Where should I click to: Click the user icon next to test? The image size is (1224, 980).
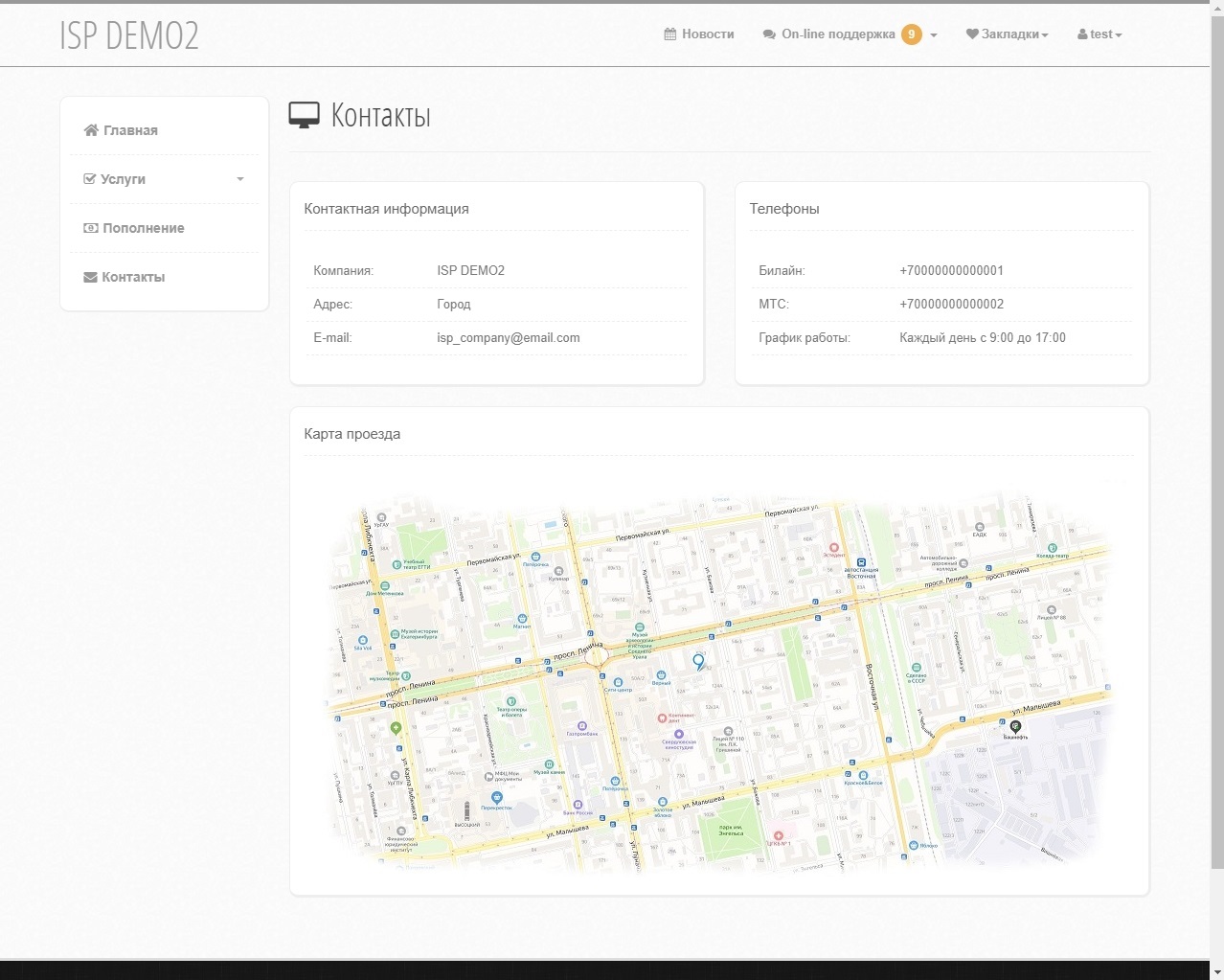point(1082,34)
